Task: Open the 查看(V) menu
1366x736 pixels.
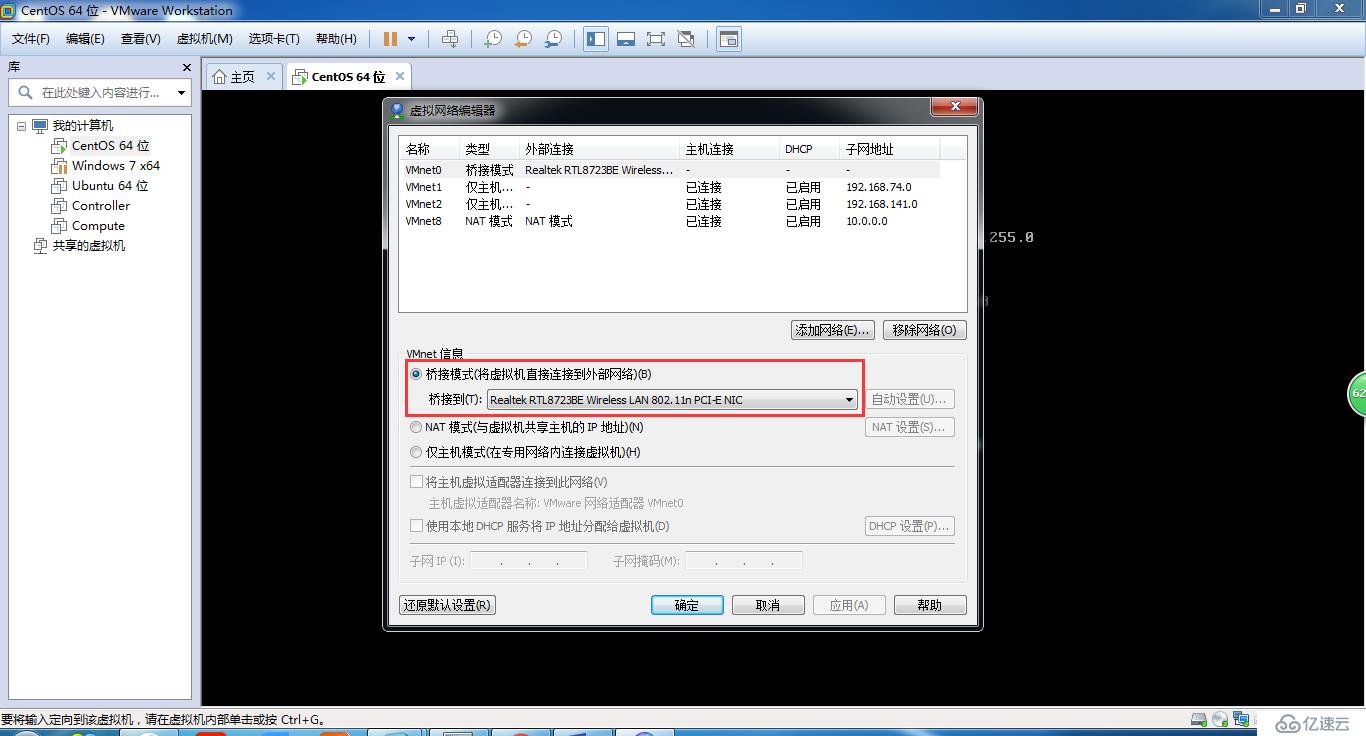Action: 140,39
